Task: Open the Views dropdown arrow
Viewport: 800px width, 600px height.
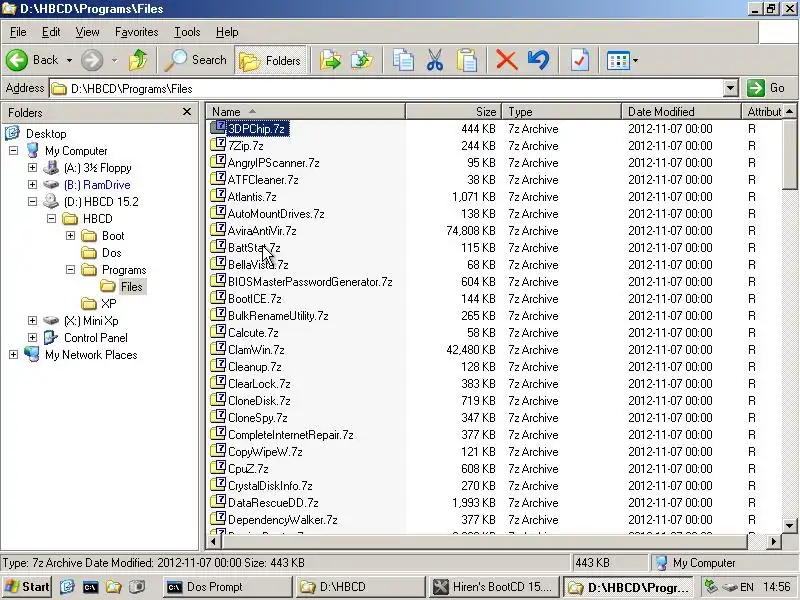Action: (x=635, y=61)
